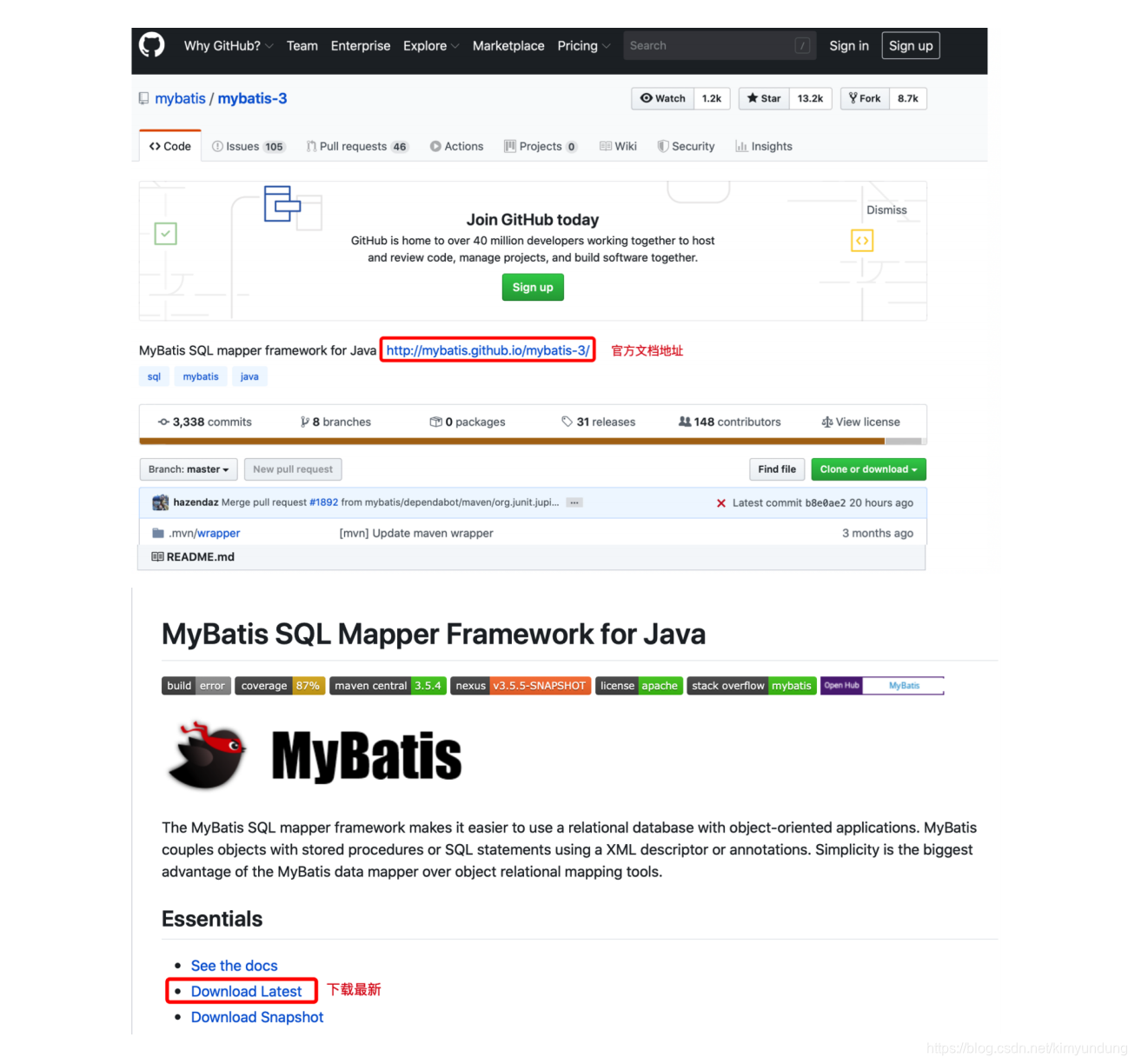Dismiss the Join GitHub banner
This screenshot has width=1135, height=1064.
coord(886,210)
